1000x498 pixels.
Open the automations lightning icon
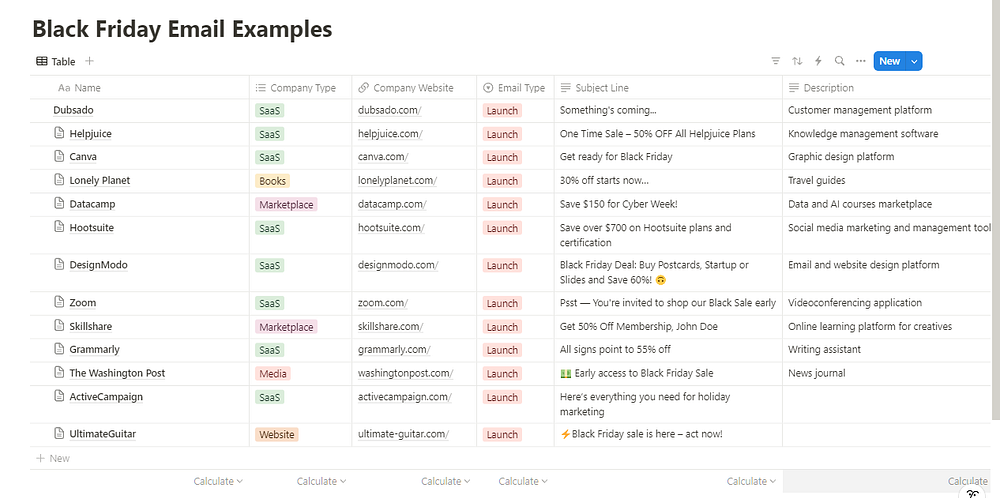tap(818, 61)
